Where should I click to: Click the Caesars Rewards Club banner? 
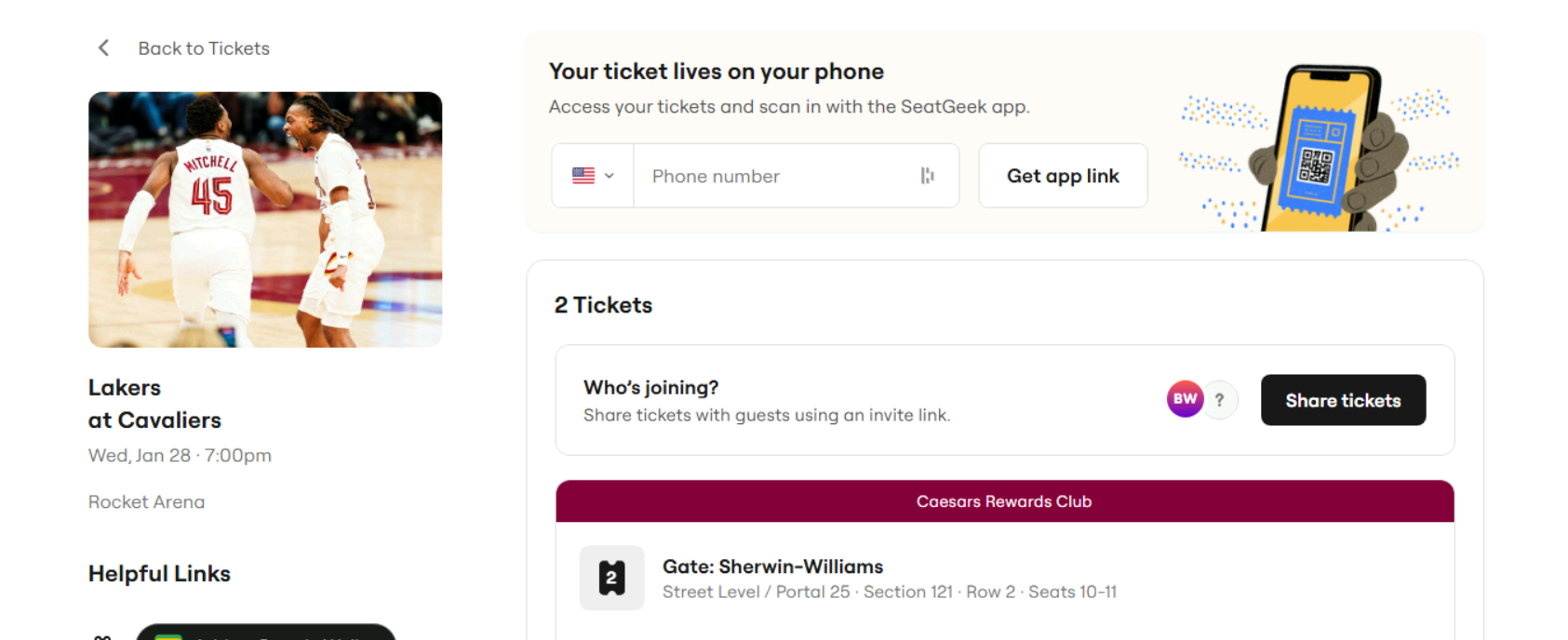[1004, 501]
